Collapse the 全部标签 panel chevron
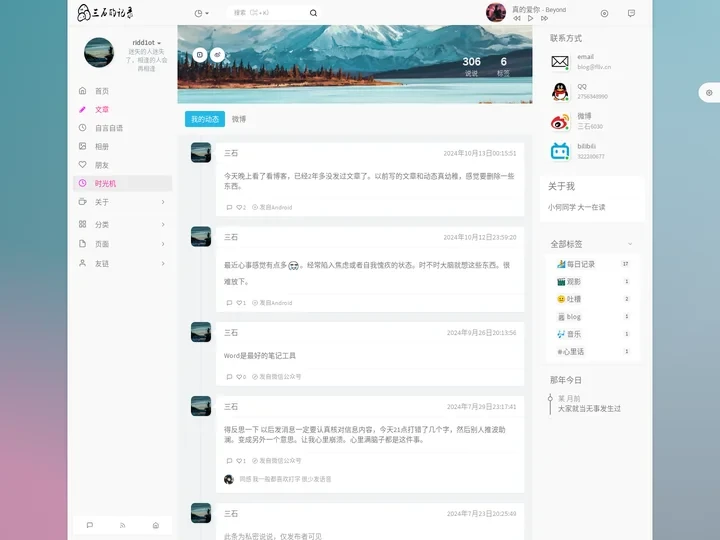The height and width of the screenshot is (540, 720). point(630,244)
